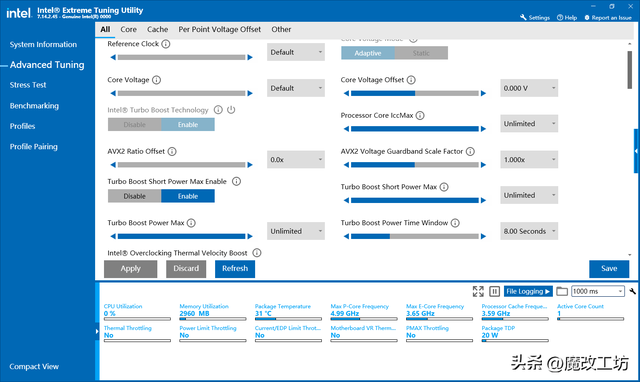
Task: Show info for Core Voltage Offset
Action: [x=411, y=80]
